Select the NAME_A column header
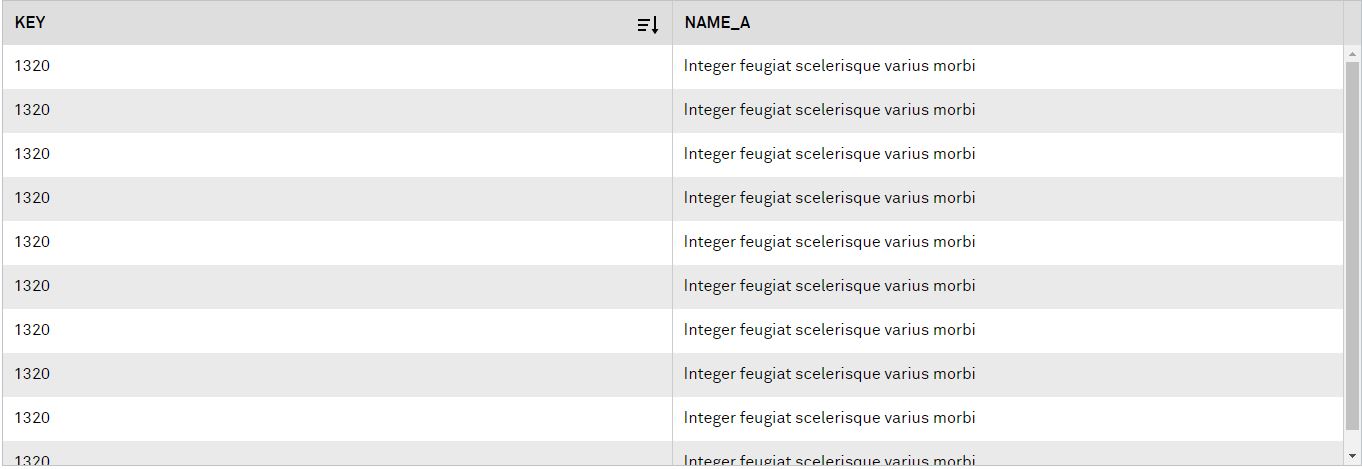This screenshot has width=1362, height=469. coord(717,23)
